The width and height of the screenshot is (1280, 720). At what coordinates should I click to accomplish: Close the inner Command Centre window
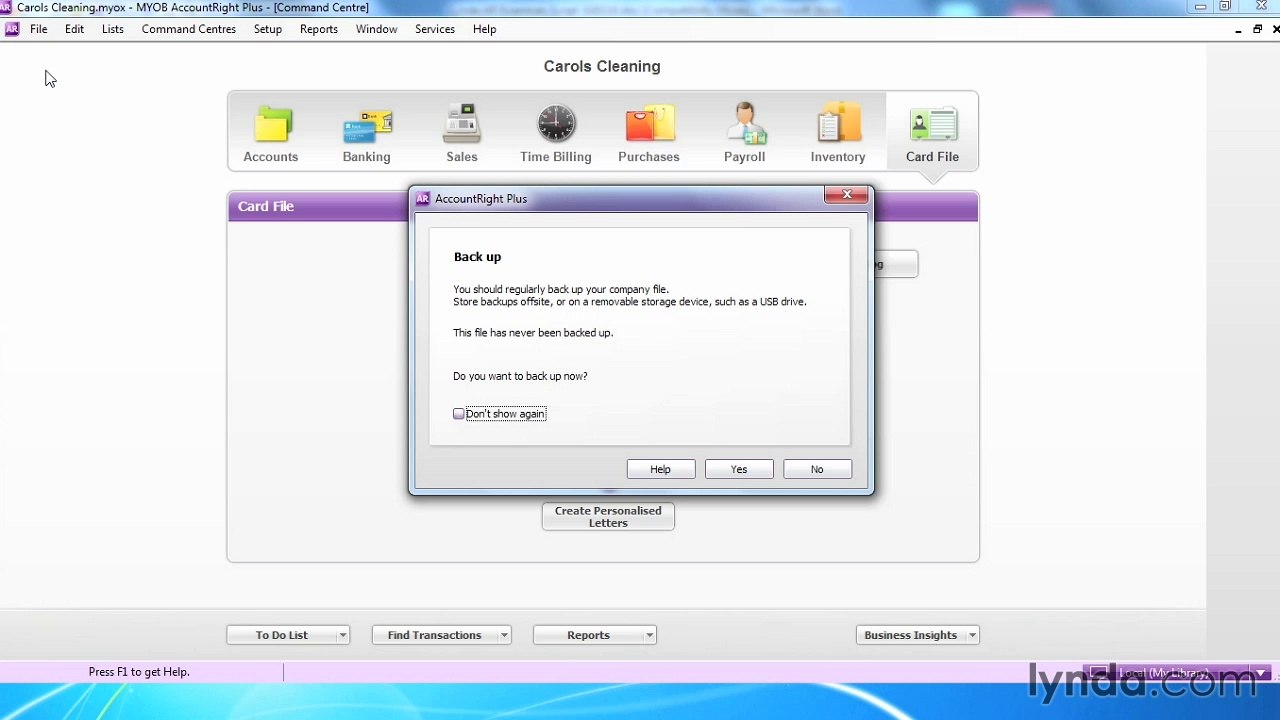[1274, 30]
